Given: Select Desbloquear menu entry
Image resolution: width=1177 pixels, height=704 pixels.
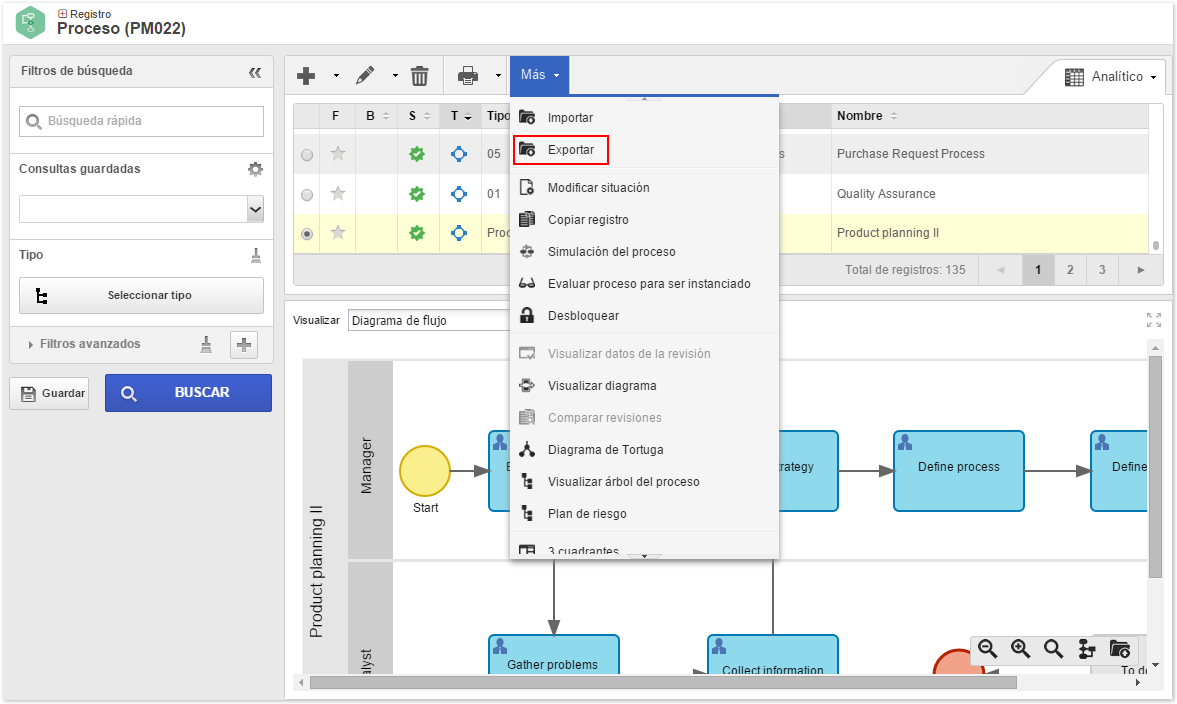Looking at the screenshot, I should click(644, 316).
